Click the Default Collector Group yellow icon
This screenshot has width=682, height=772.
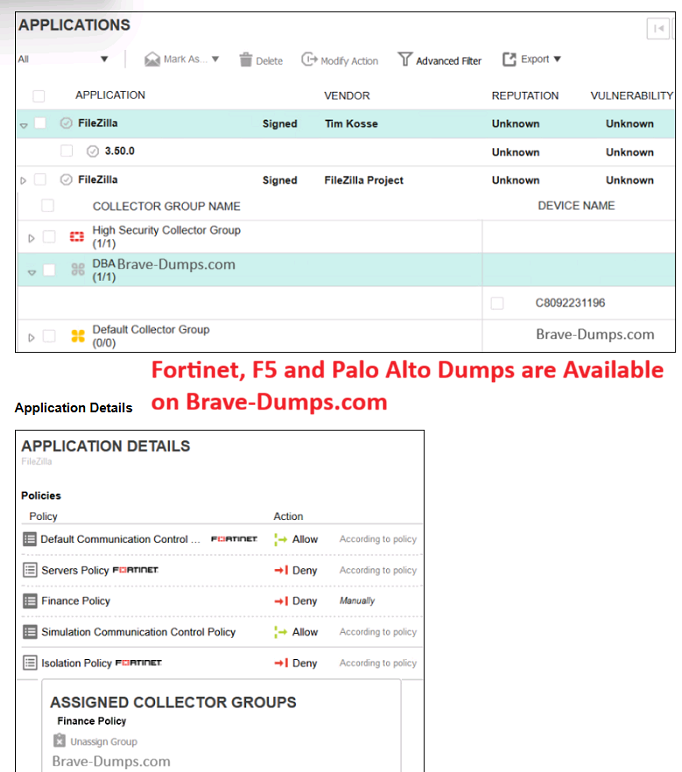tap(77, 336)
